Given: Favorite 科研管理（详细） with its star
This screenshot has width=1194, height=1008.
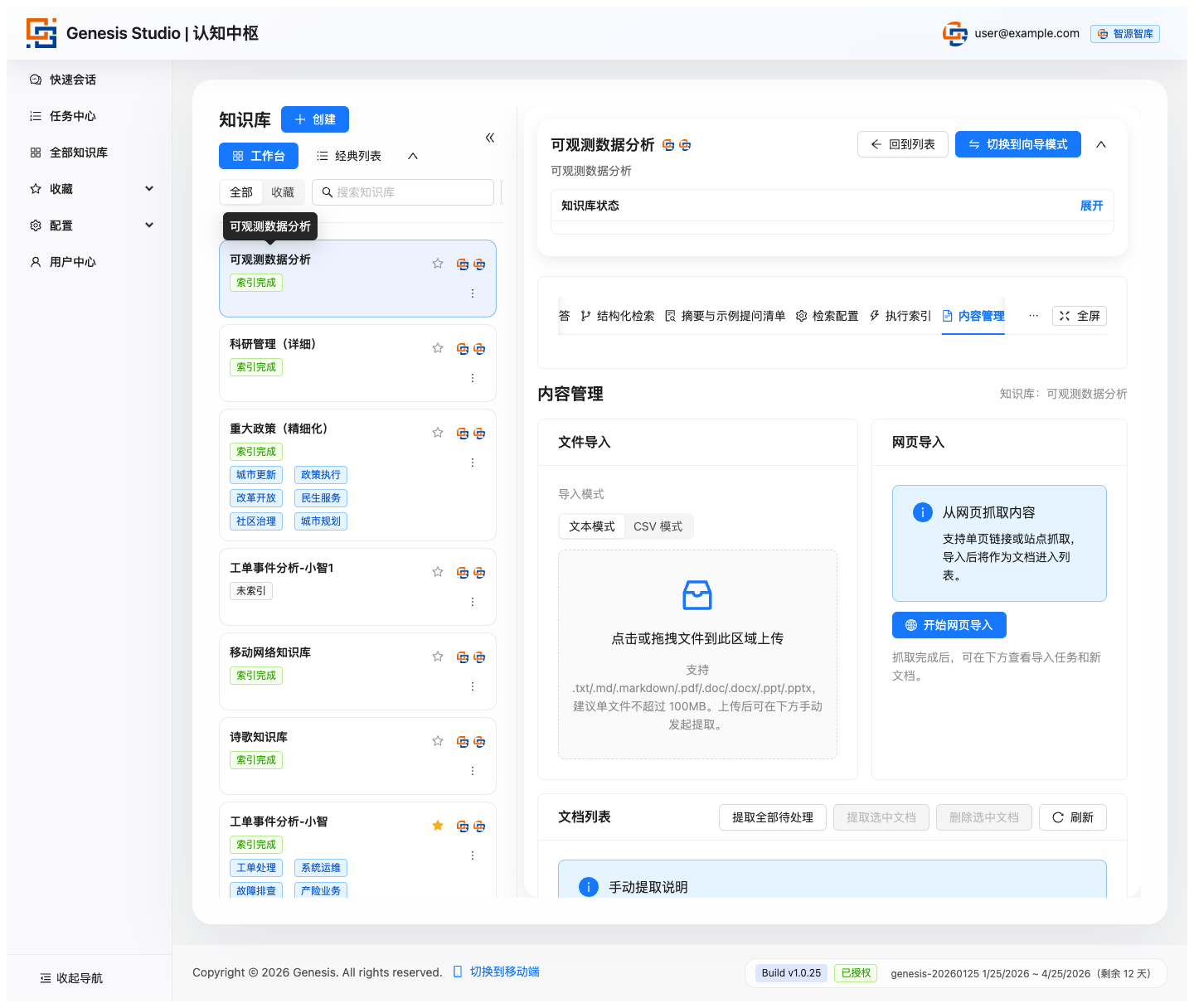Looking at the screenshot, I should [438, 347].
